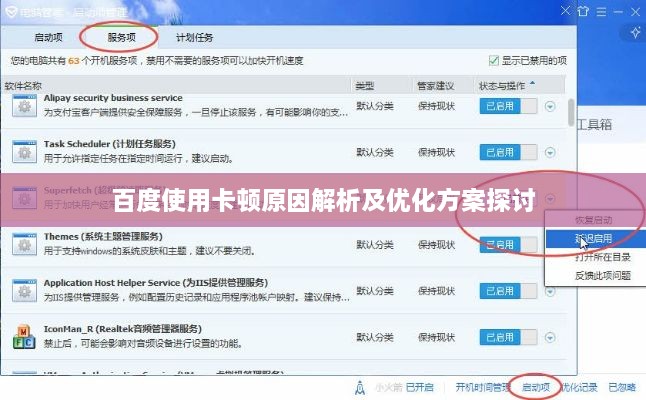Open the 已忽略 list link

click(x=622, y=387)
